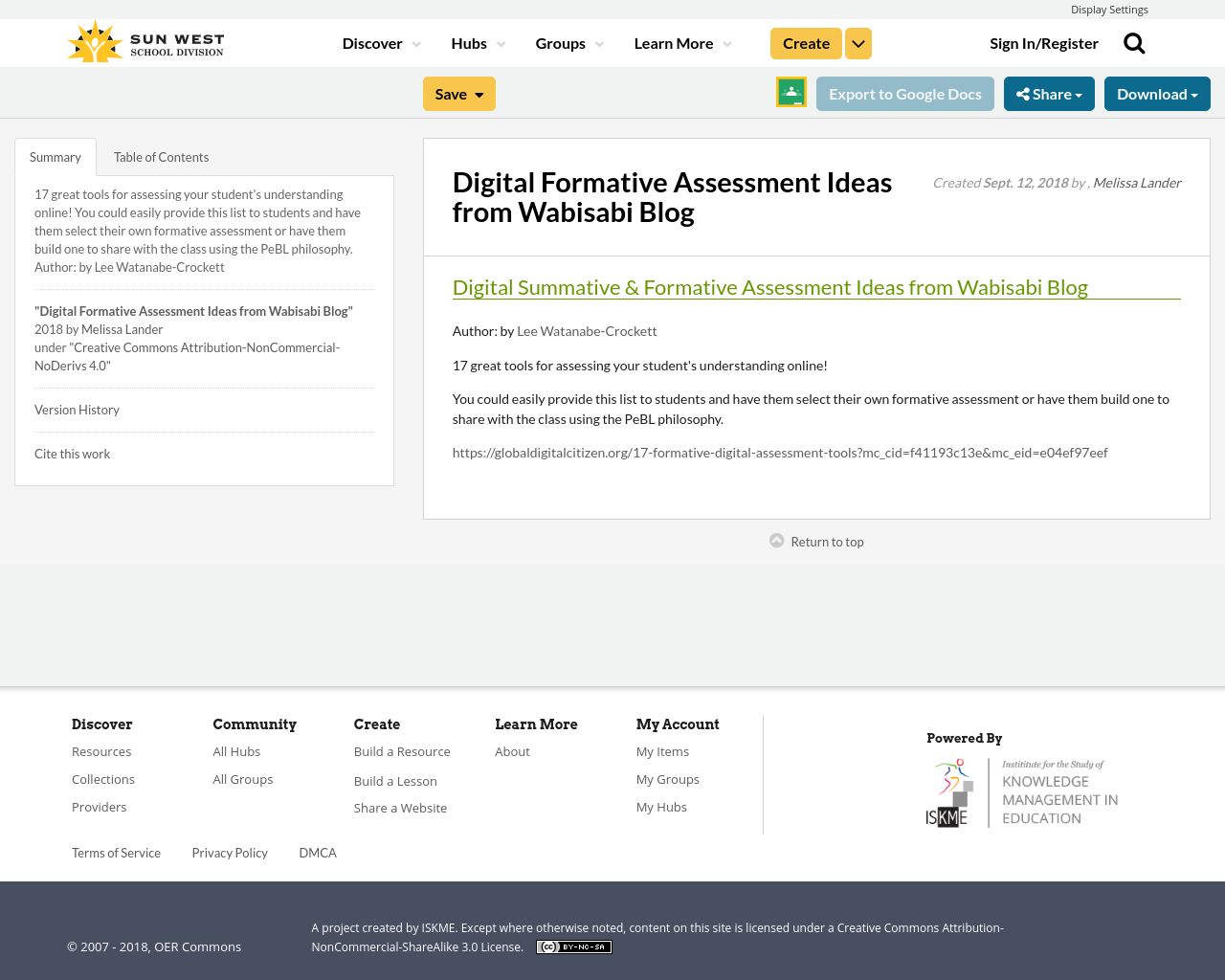Image resolution: width=1225 pixels, height=980 pixels.
Task: Switch to the Table of Contents tab
Action: pyautogui.click(x=161, y=155)
